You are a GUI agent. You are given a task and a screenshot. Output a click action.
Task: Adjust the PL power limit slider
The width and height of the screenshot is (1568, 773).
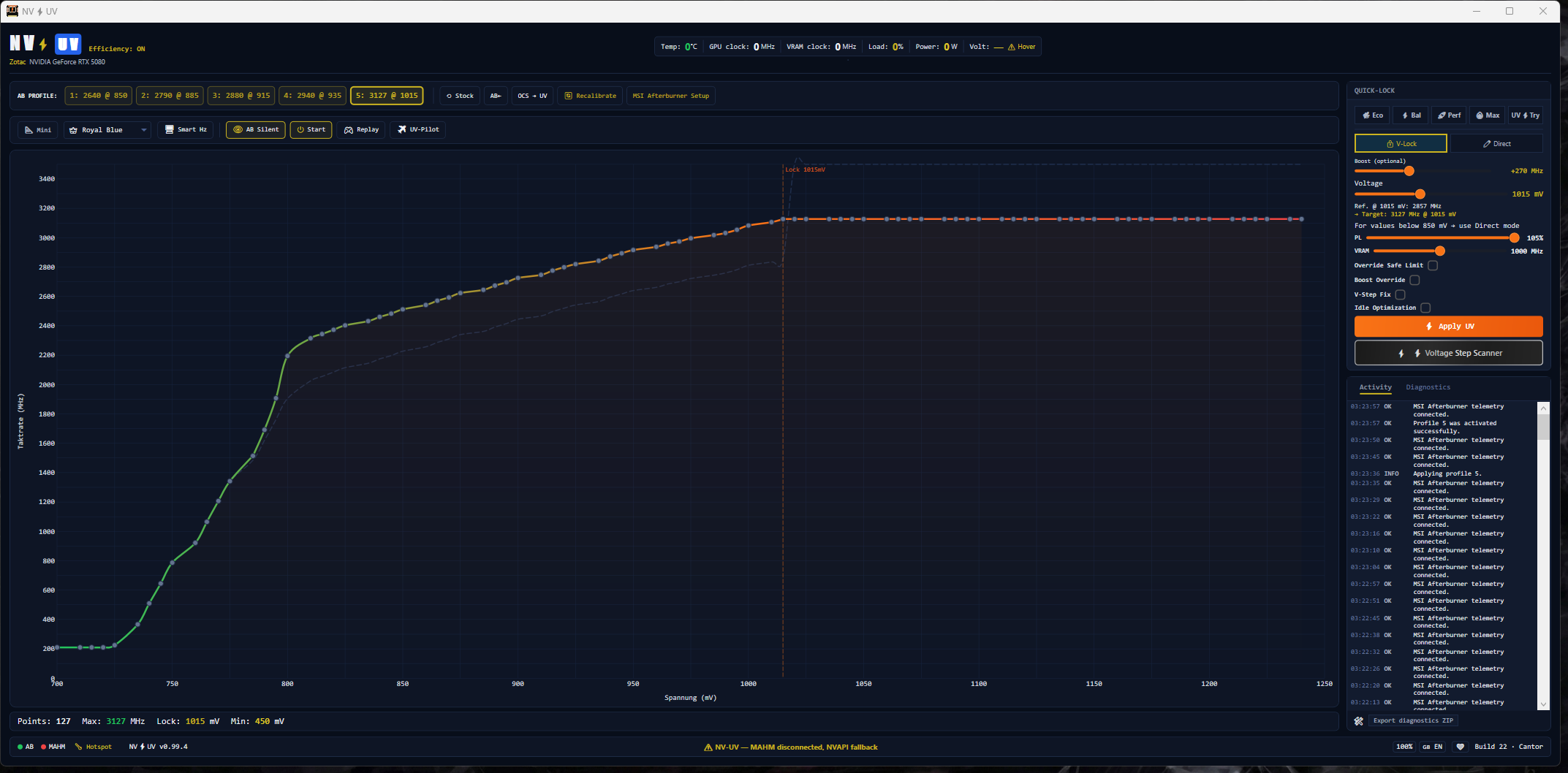1514,238
